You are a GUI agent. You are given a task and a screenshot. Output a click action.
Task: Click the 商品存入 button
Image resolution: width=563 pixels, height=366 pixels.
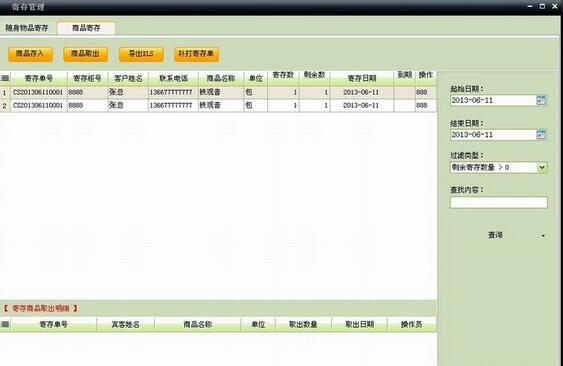click(x=31, y=54)
